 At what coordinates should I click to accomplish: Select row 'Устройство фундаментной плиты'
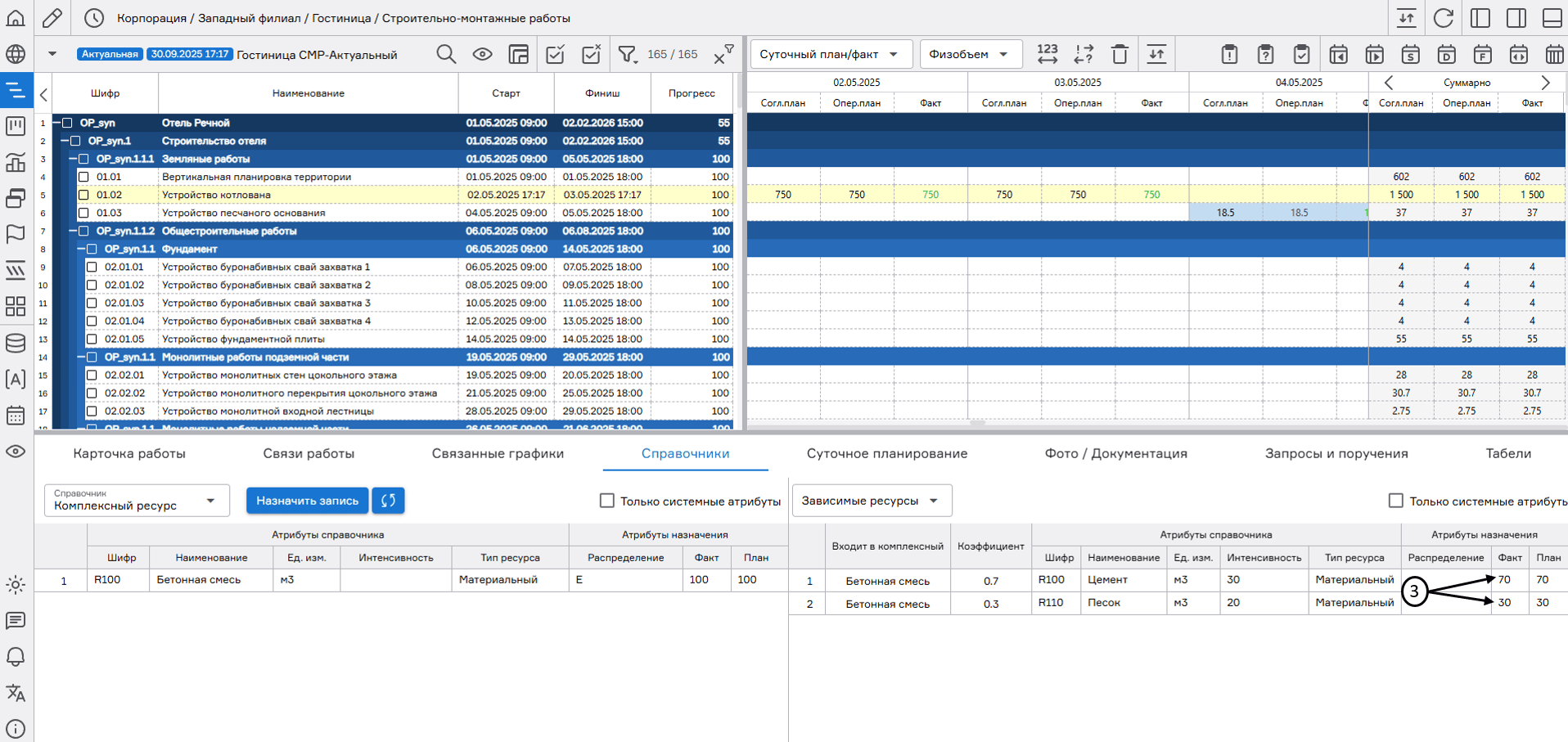tap(243, 339)
